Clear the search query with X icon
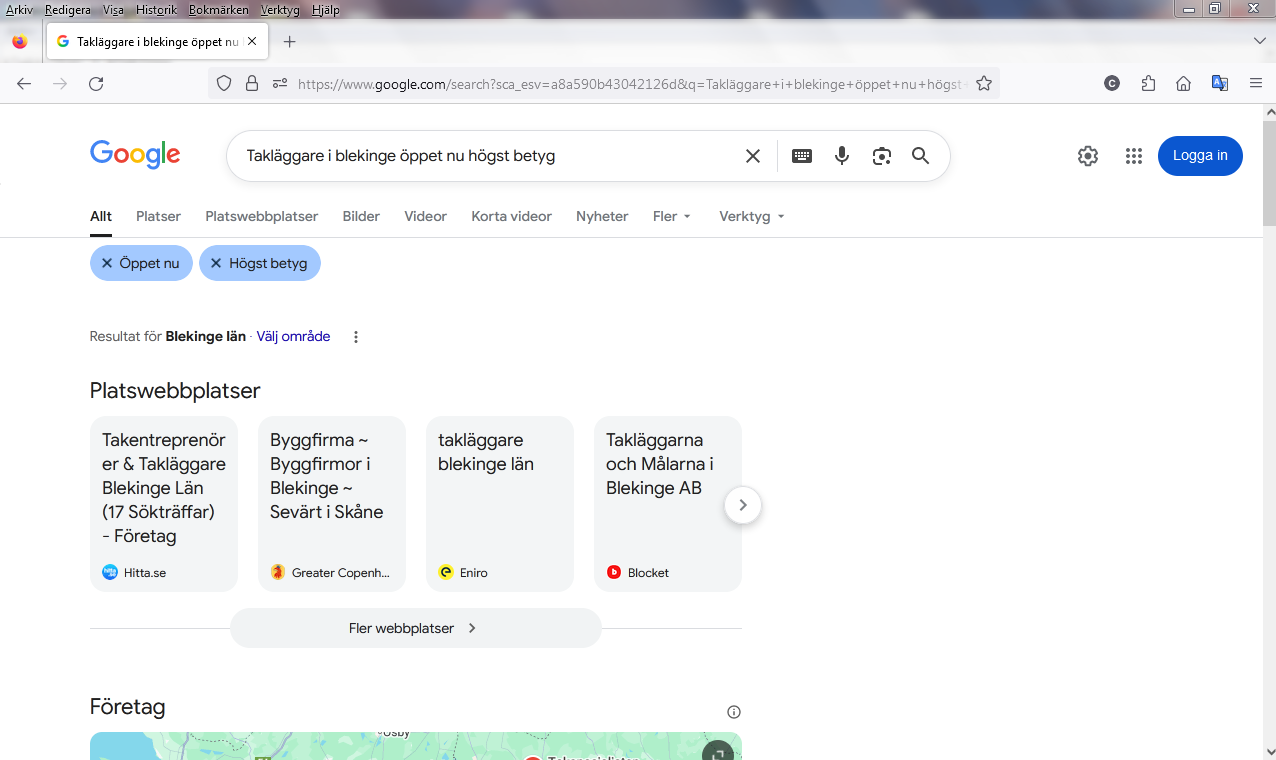The width and height of the screenshot is (1276, 760). [x=753, y=156]
